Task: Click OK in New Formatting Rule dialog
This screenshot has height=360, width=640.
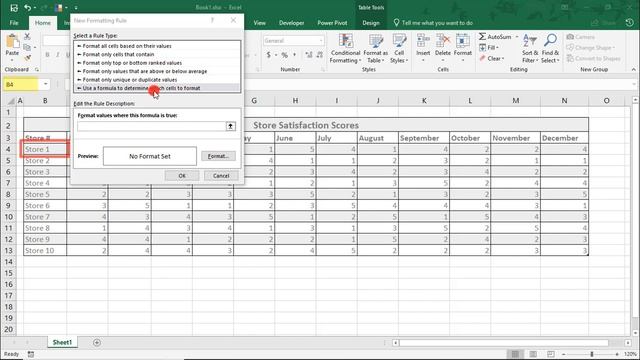Action: coord(182,176)
